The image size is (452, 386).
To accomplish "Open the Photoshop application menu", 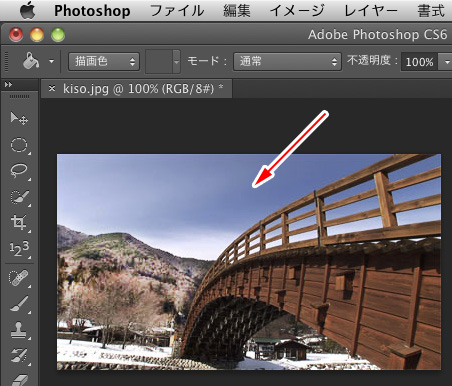I will point(92,11).
